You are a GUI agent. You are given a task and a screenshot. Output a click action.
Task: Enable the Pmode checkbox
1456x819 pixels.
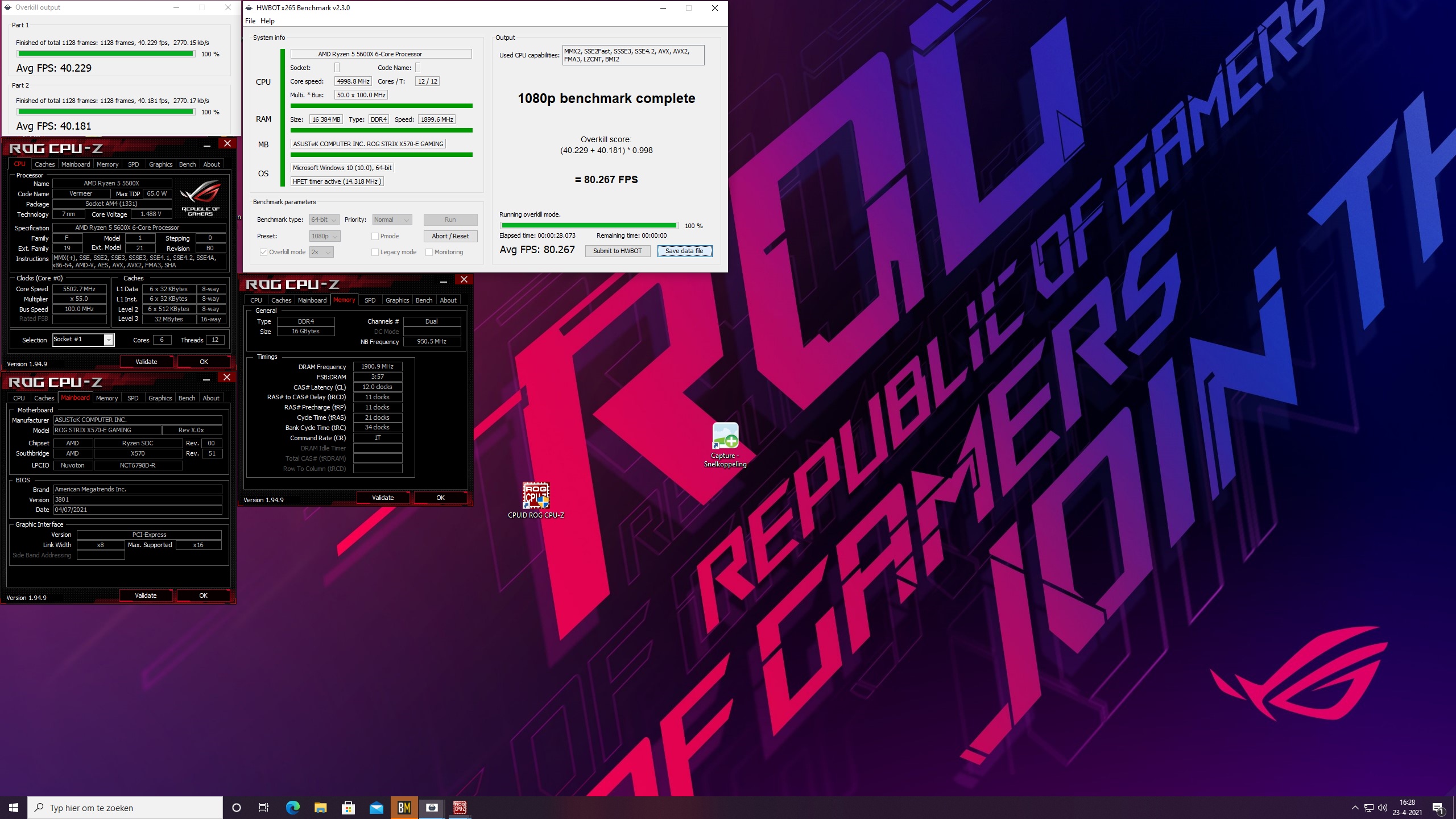(x=375, y=236)
